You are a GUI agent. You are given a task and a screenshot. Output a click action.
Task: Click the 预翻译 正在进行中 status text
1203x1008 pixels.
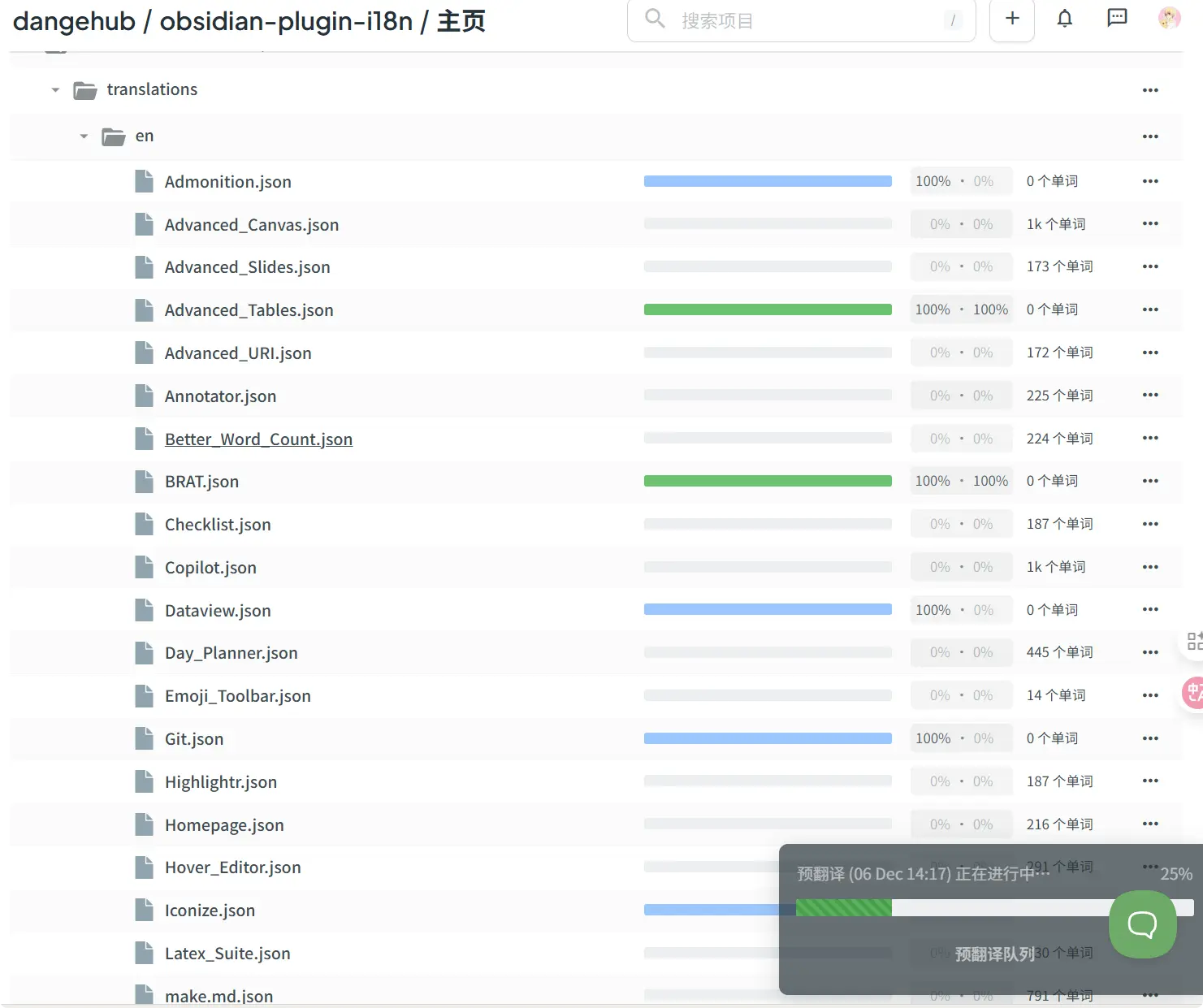pos(923,874)
